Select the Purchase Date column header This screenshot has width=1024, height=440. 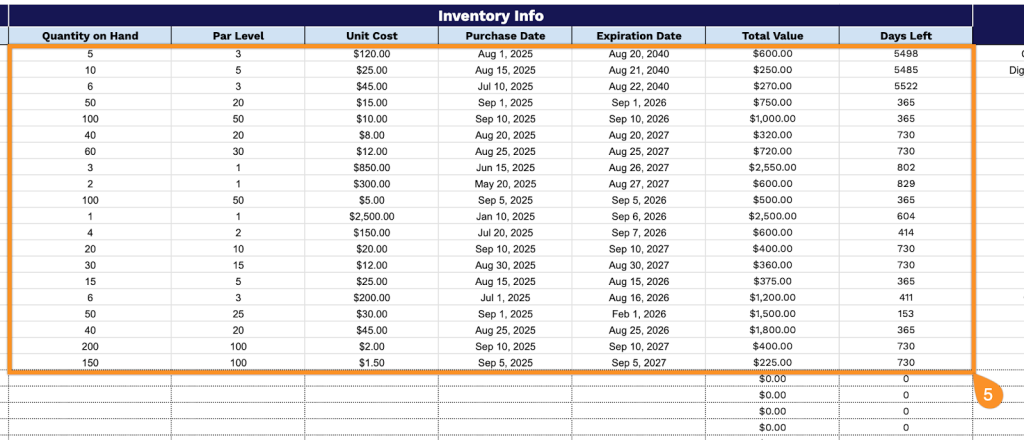tap(505, 36)
